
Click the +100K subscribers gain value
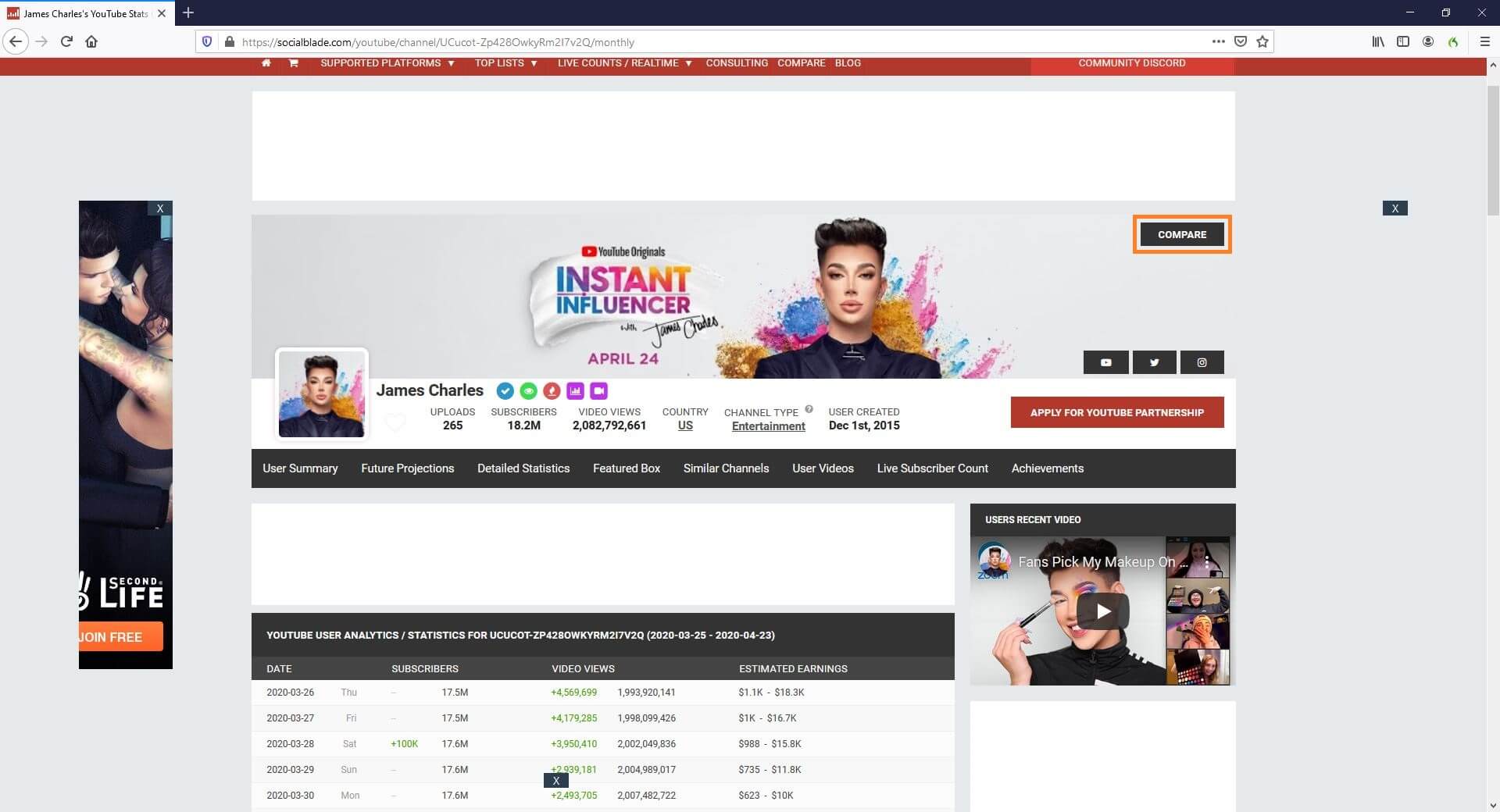[x=404, y=744]
